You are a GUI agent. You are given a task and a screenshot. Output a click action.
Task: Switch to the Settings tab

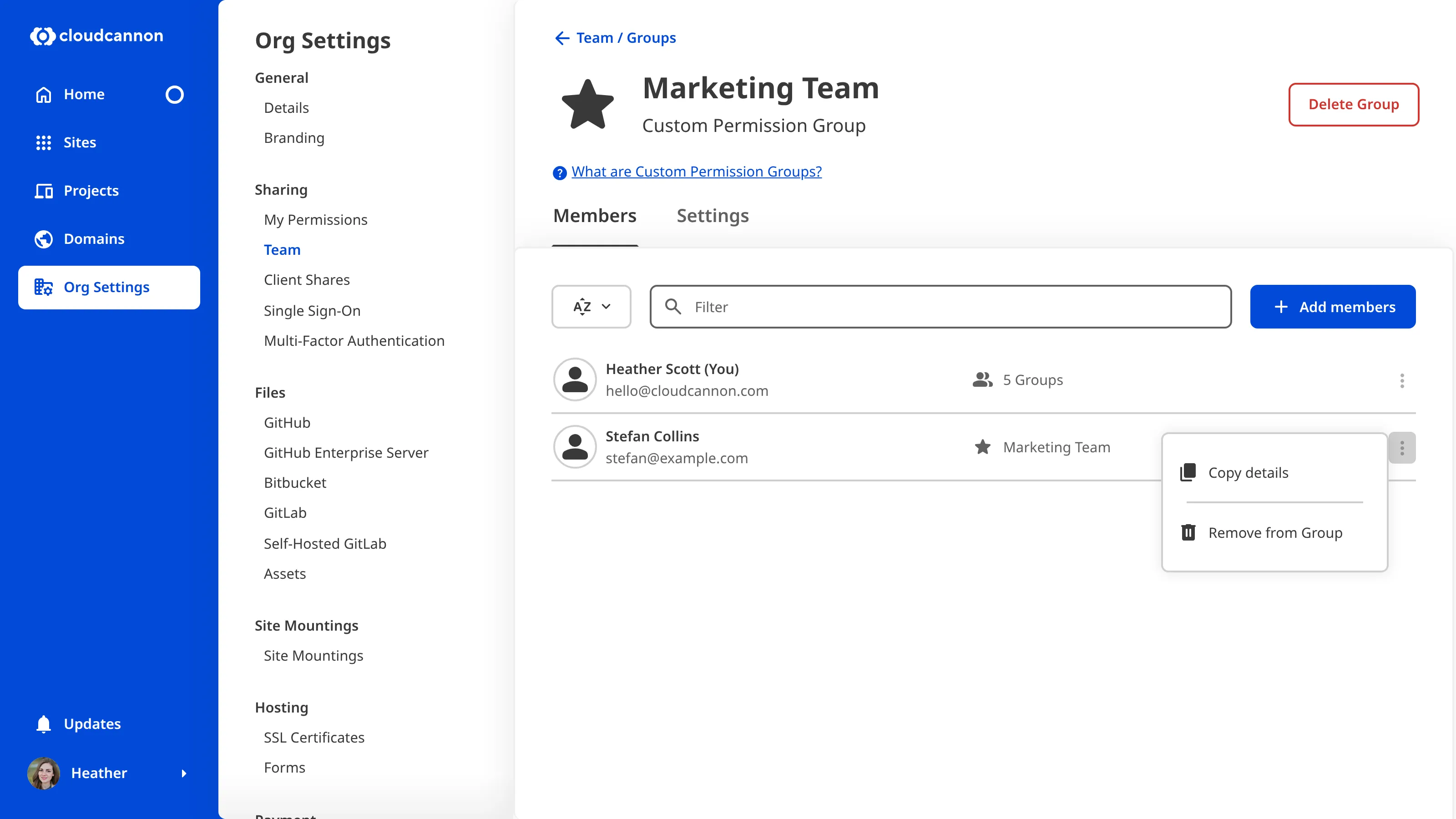(x=712, y=216)
